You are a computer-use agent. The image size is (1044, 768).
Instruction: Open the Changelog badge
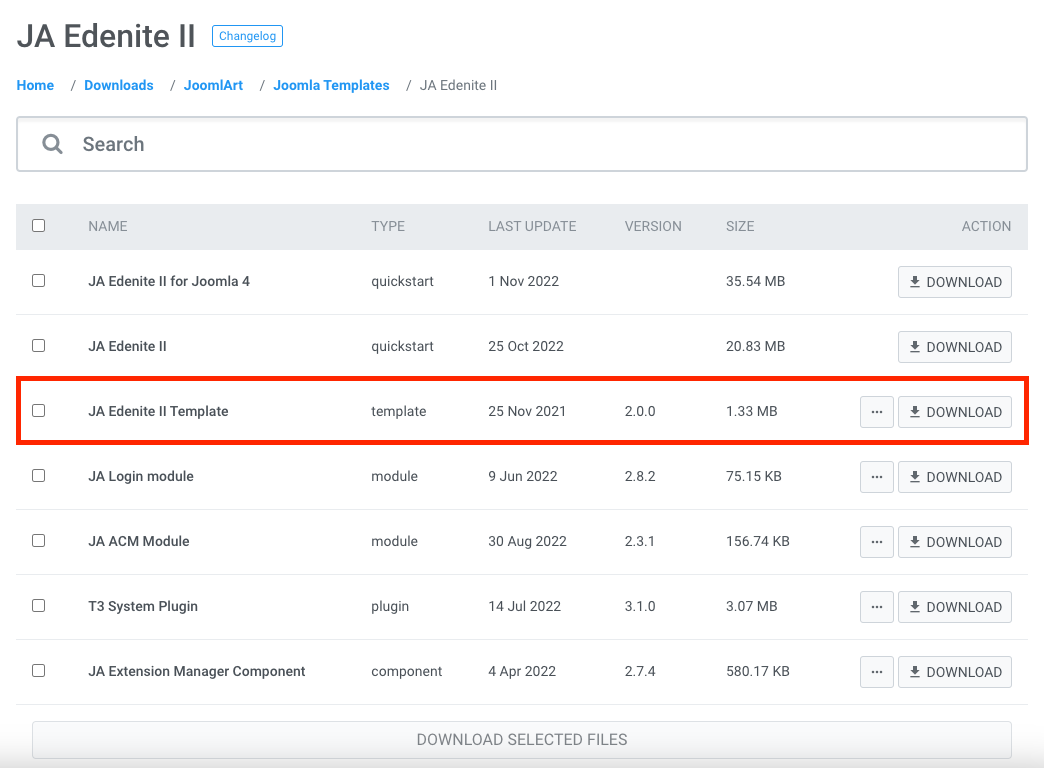coord(247,36)
